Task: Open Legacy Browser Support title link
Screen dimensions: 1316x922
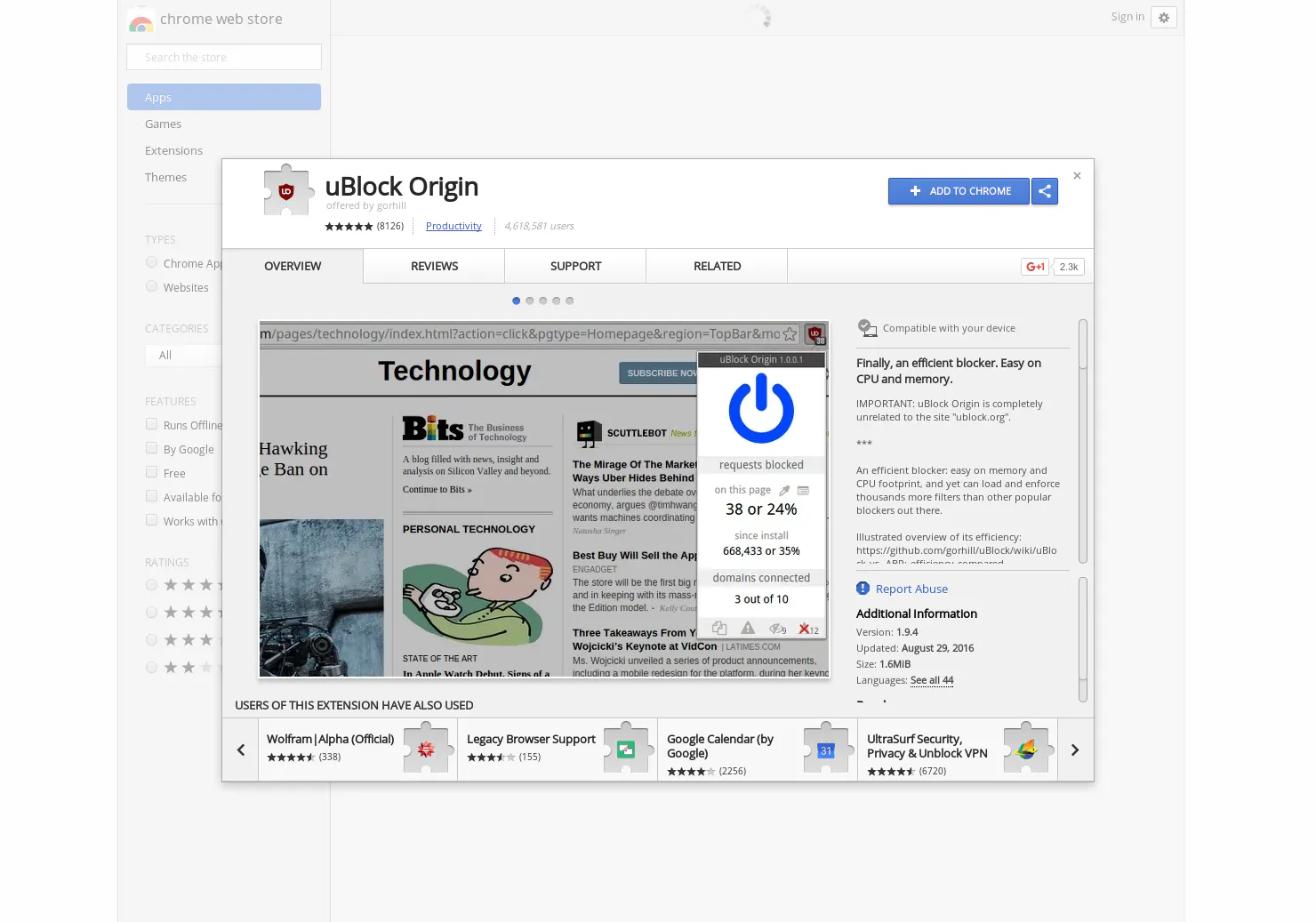Action: tap(531, 739)
